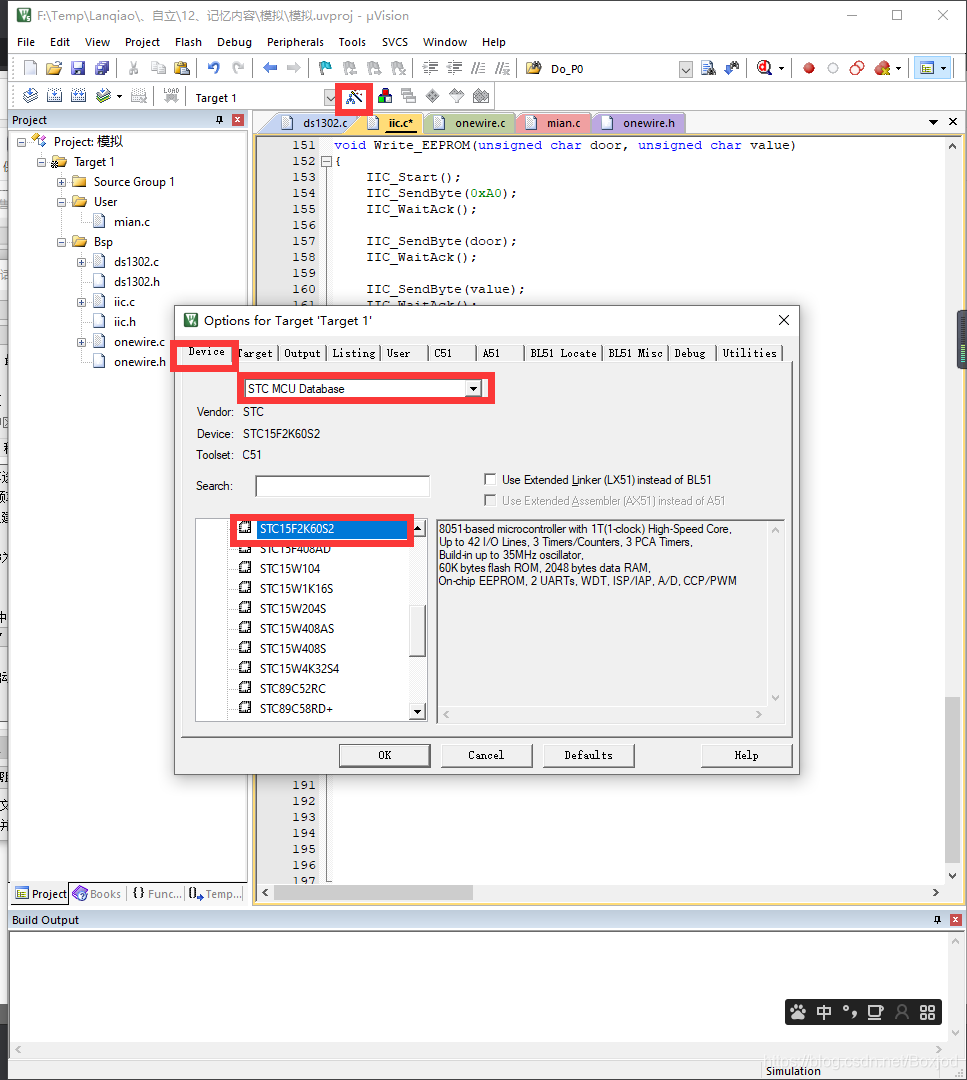Batch build the project

click(103, 96)
